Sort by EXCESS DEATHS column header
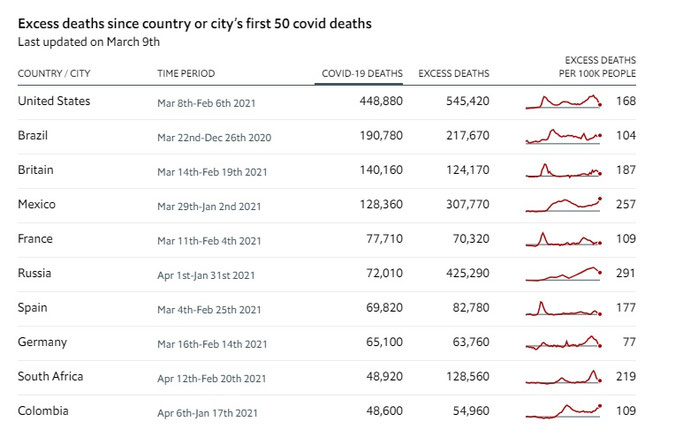Screen dimensions: 683x429 pyautogui.click(x=453, y=74)
